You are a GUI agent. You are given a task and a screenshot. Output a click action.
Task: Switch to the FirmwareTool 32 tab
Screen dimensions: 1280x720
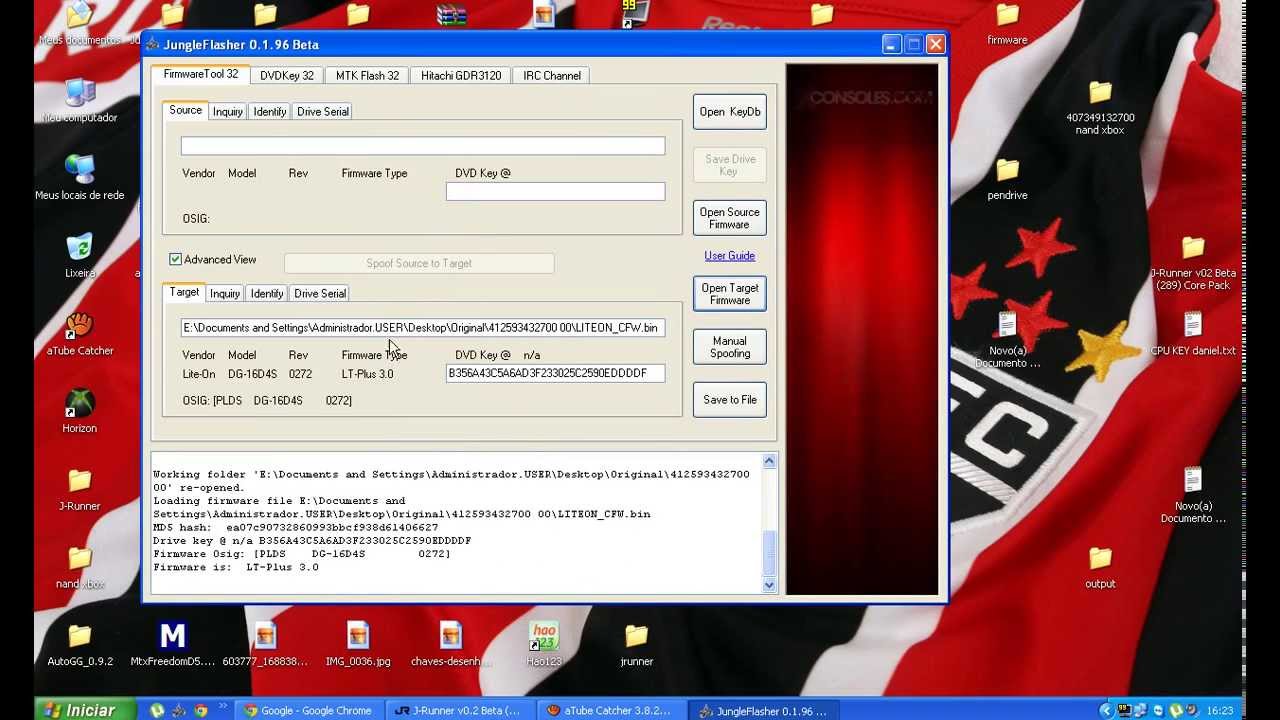pyautogui.click(x=201, y=74)
